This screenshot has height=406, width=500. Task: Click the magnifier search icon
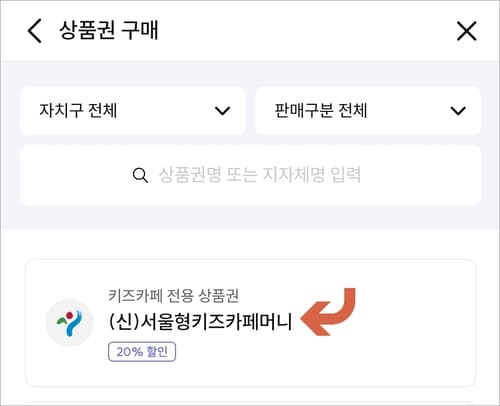140,175
